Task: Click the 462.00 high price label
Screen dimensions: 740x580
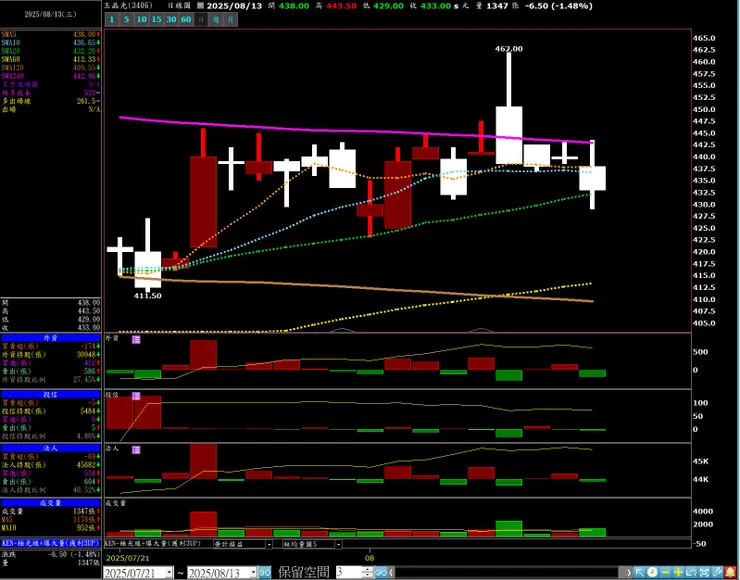Action: (x=509, y=49)
